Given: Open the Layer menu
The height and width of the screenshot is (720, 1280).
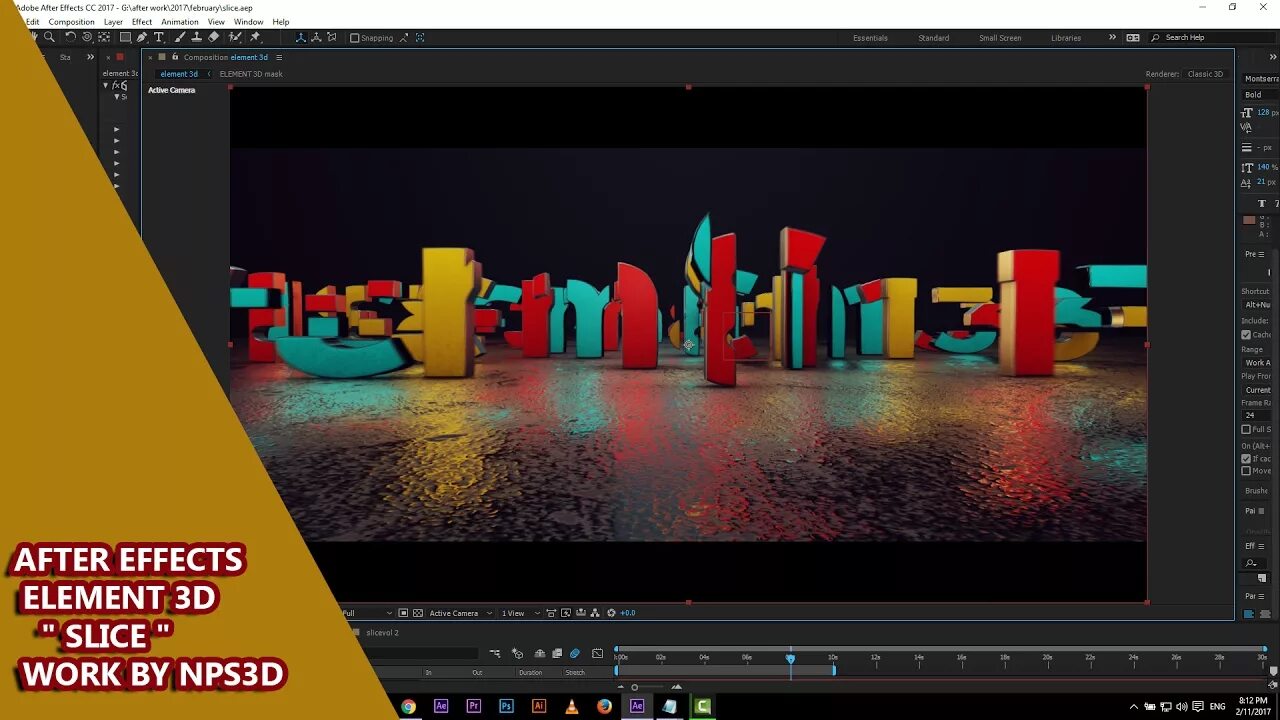Looking at the screenshot, I should click(113, 22).
